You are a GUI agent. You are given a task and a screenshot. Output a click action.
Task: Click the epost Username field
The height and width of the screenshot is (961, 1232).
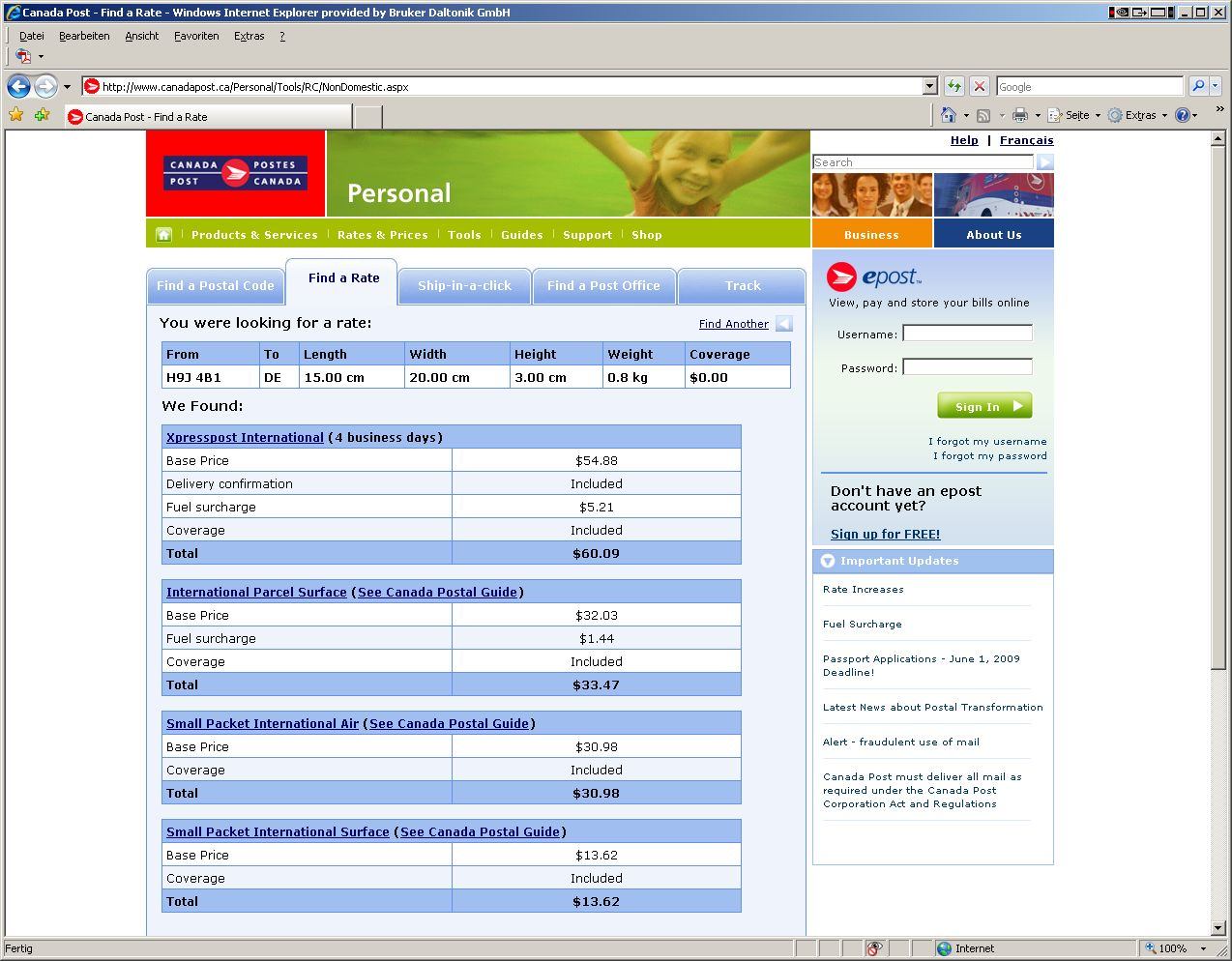(967, 334)
